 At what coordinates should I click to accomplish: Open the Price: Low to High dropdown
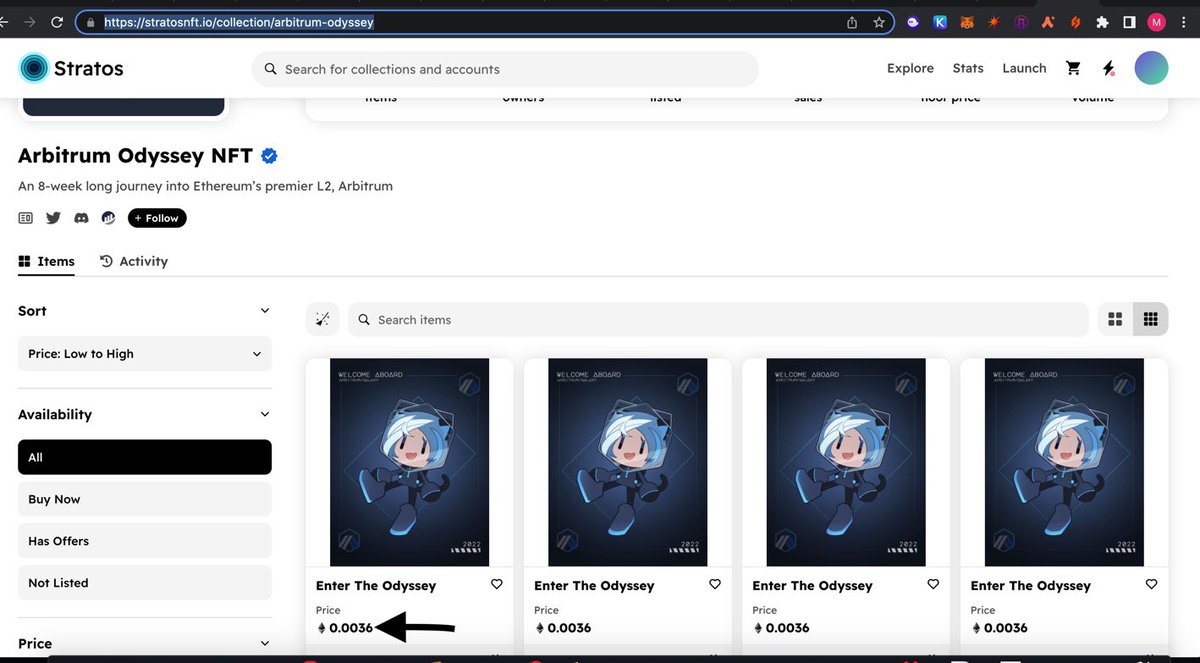pyautogui.click(x=145, y=353)
